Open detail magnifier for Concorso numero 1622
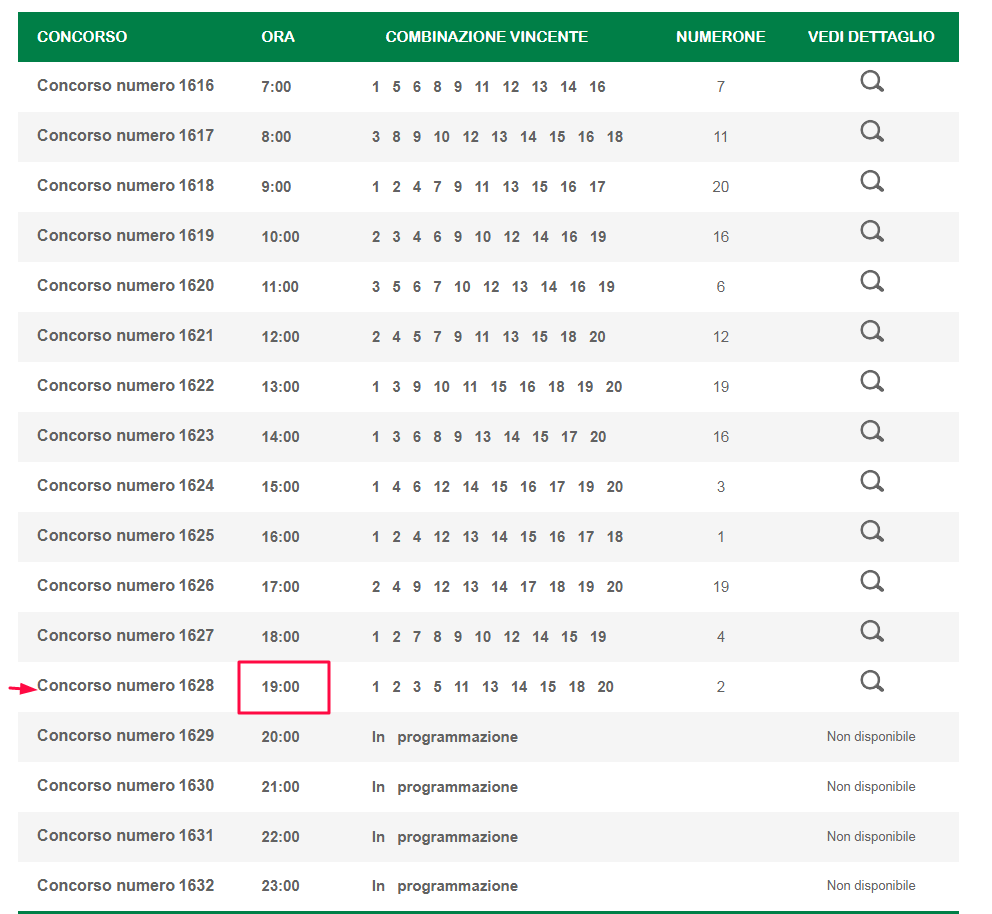 872,381
